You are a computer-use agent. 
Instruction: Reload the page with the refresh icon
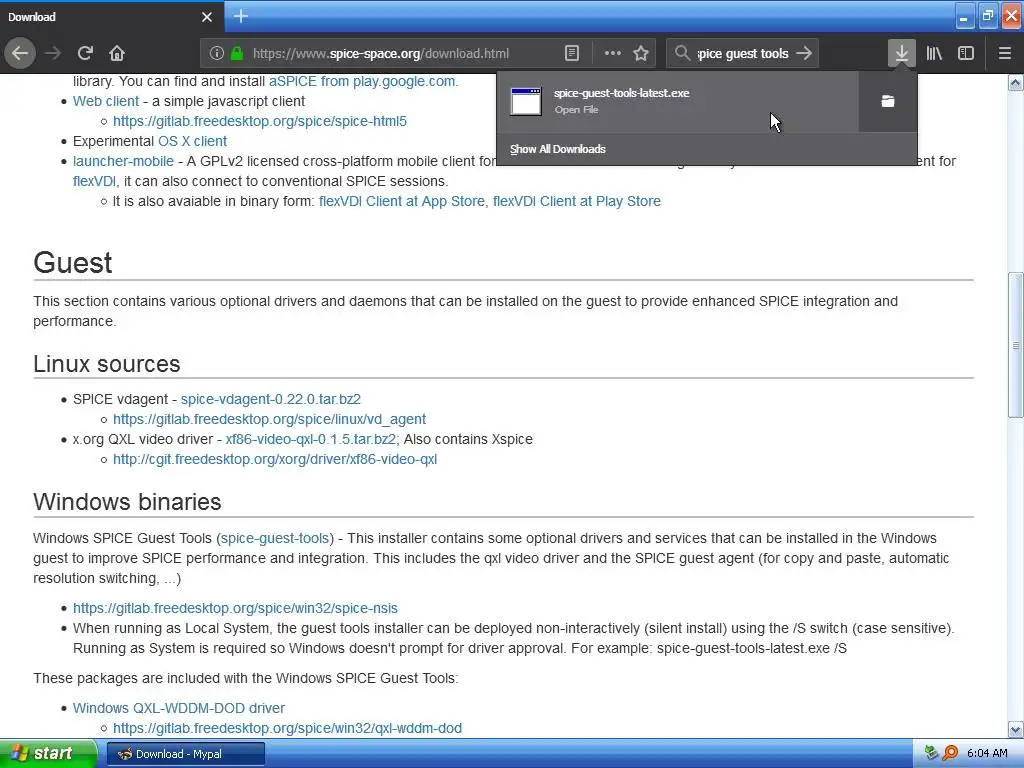pyautogui.click(x=85, y=53)
